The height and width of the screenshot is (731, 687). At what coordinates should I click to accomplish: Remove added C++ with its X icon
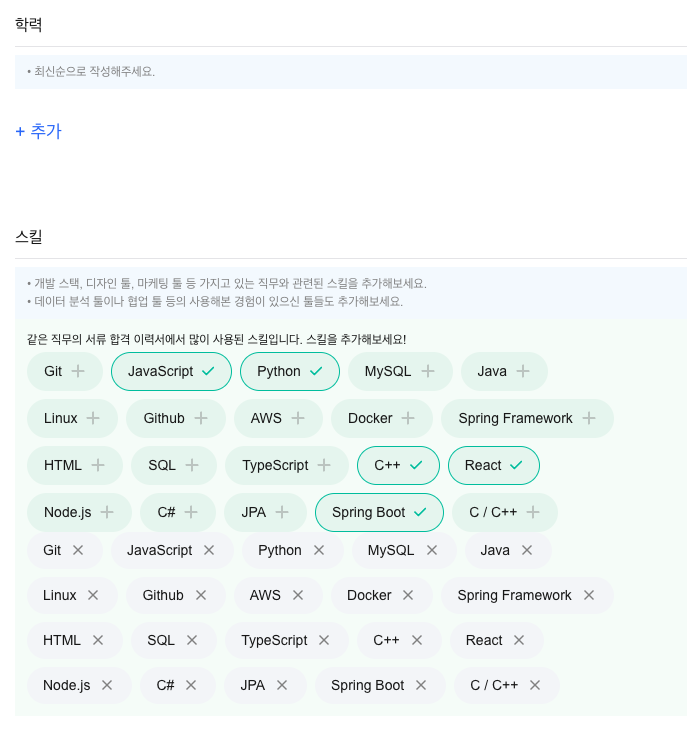tap(417, 641)
